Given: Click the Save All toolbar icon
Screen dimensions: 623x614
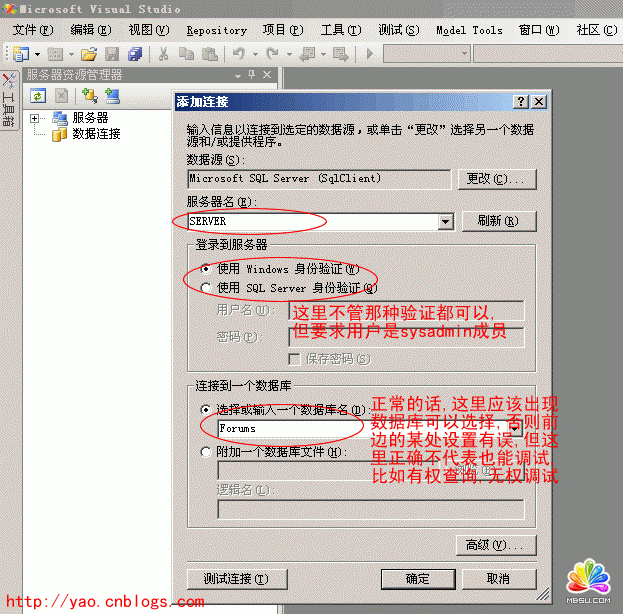Looking at the screenshot, I should pos(135,54).
